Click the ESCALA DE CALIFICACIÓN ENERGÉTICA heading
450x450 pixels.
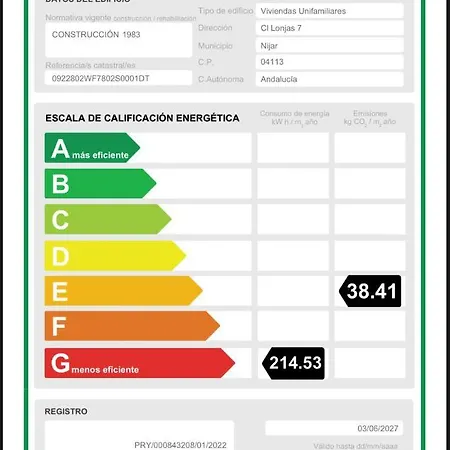click(142, 118)
